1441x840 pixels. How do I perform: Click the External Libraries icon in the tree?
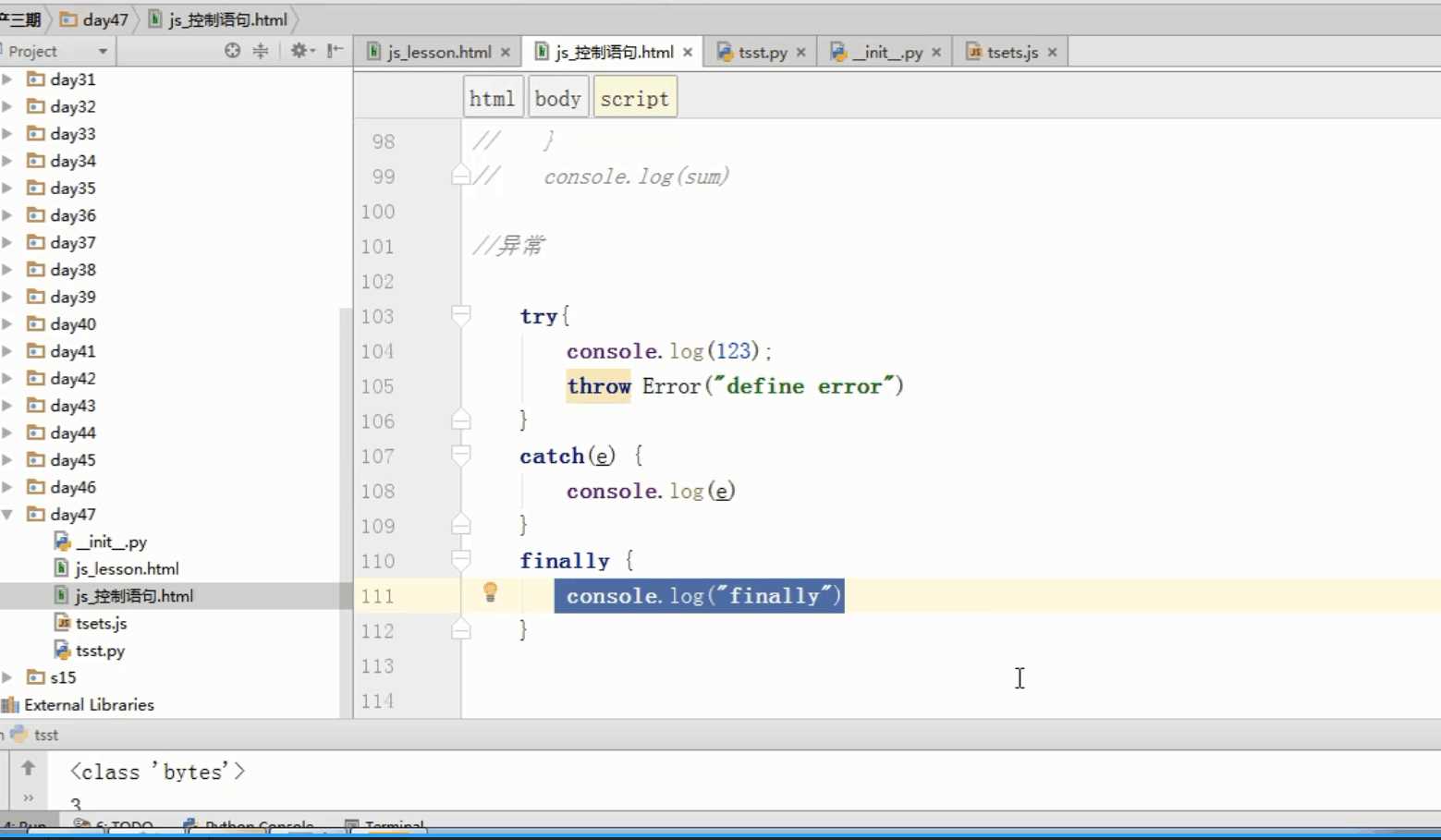(x=10, y=705)
